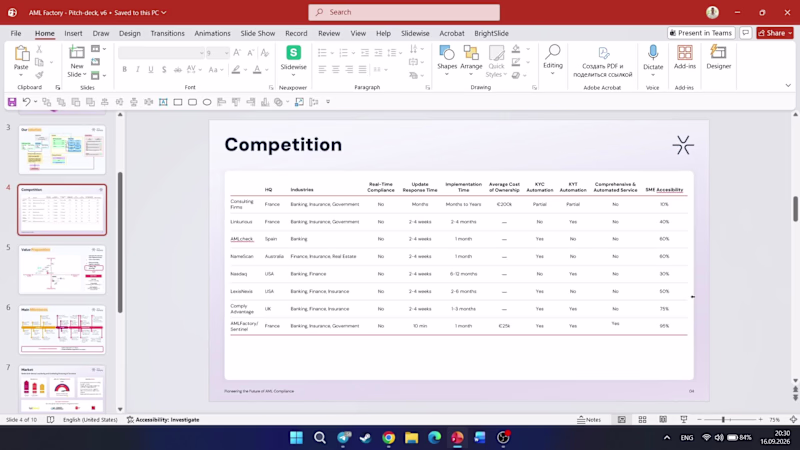The height and width of the screenshot is (450, 800).
Task: Click Present in Teams button
Action: coord(701,33)
